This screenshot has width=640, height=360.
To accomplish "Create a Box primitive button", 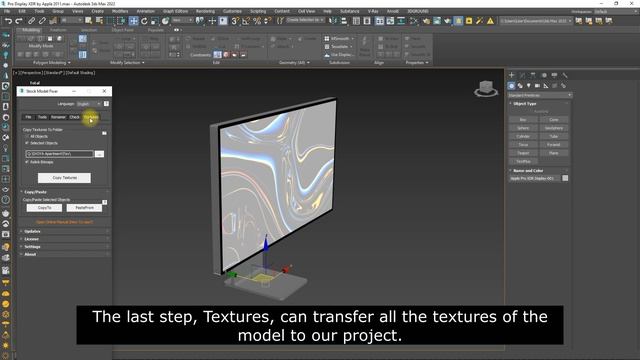I will 523,120.
